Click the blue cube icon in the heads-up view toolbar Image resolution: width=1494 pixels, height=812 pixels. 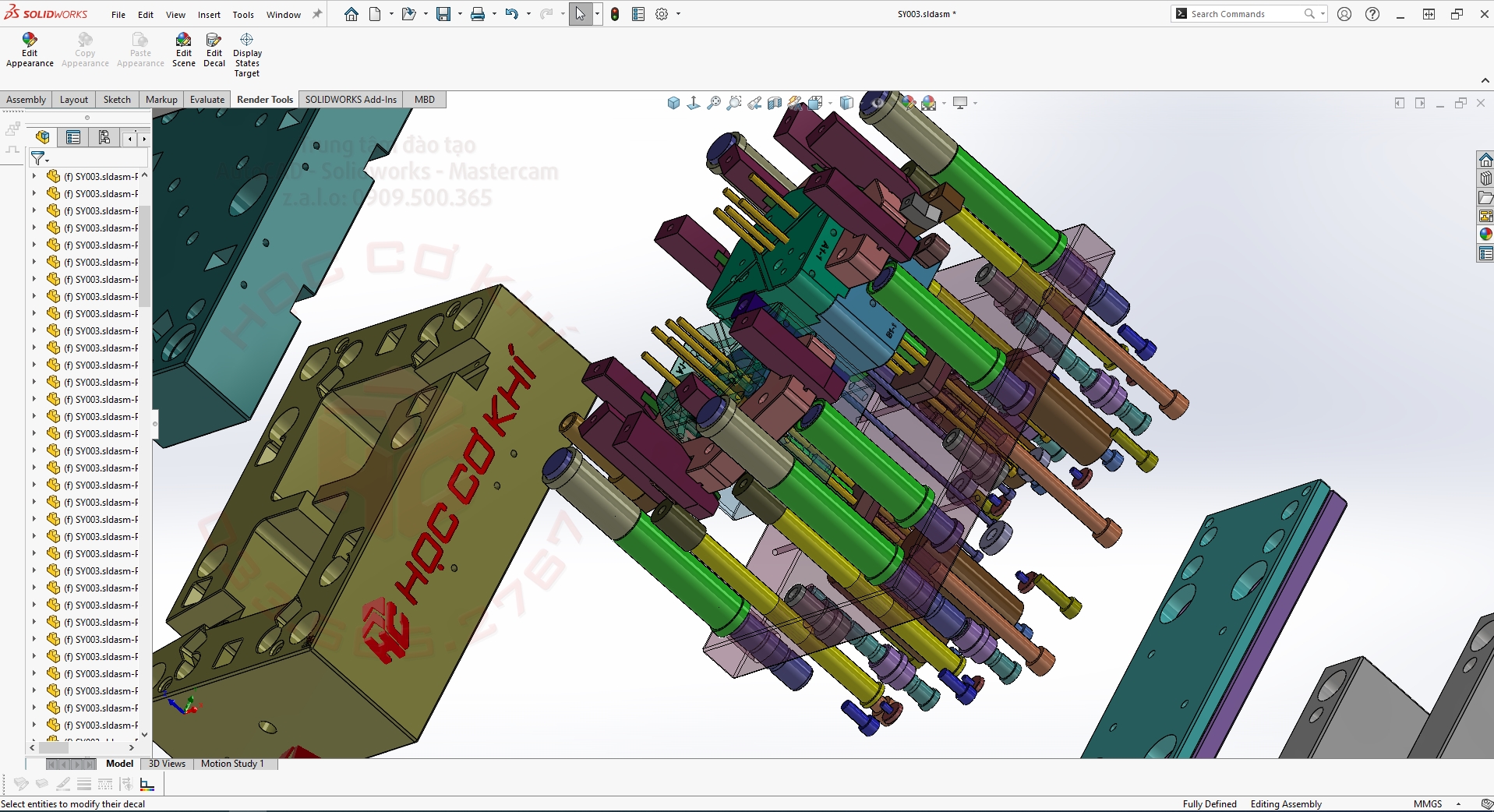(x=673, y=103)
